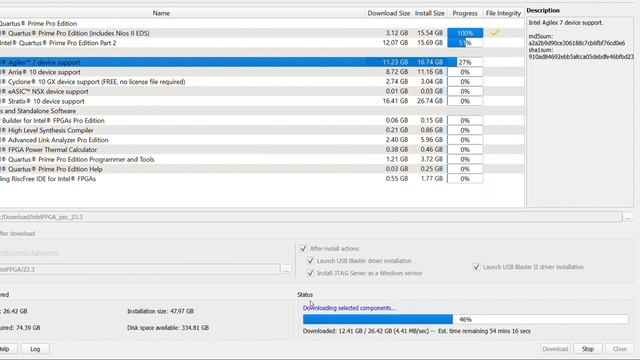
Task: Click the File Integrity column header
Action: point(503,13)
